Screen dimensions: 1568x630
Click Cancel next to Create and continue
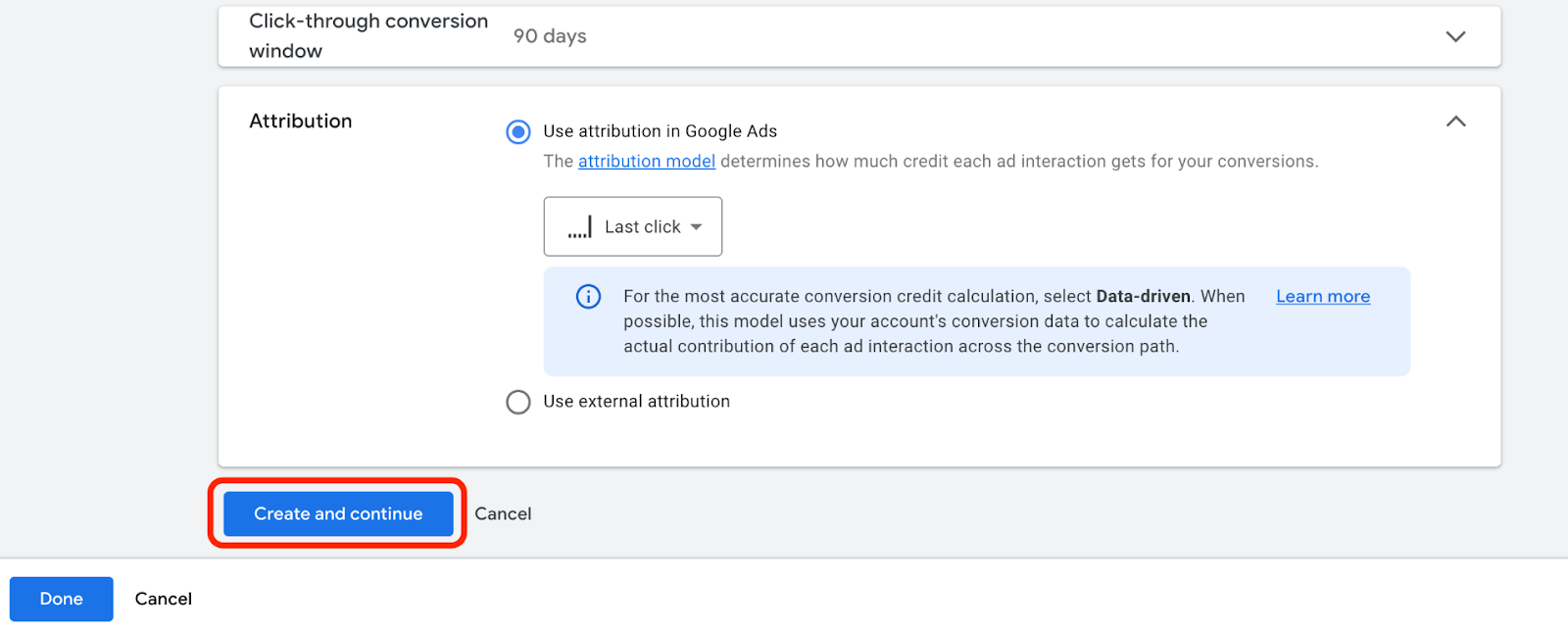click(x=503, y=514)
